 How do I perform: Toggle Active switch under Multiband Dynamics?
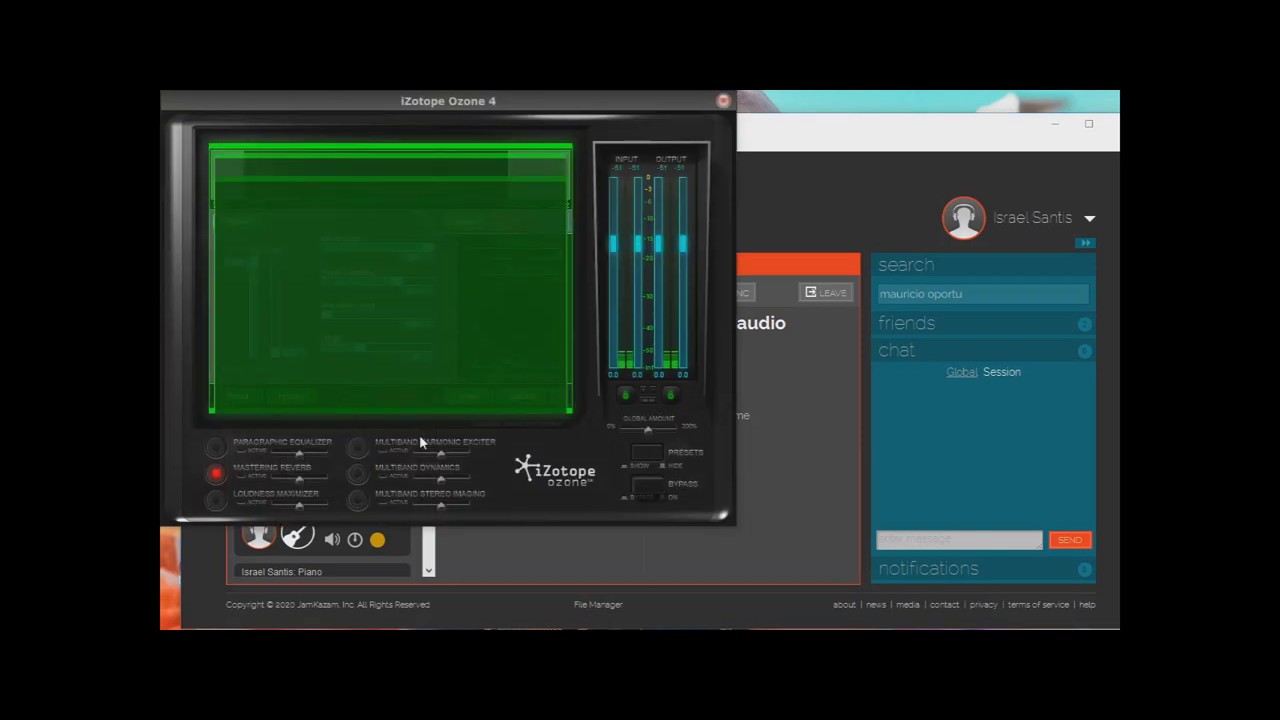point(393,477)
